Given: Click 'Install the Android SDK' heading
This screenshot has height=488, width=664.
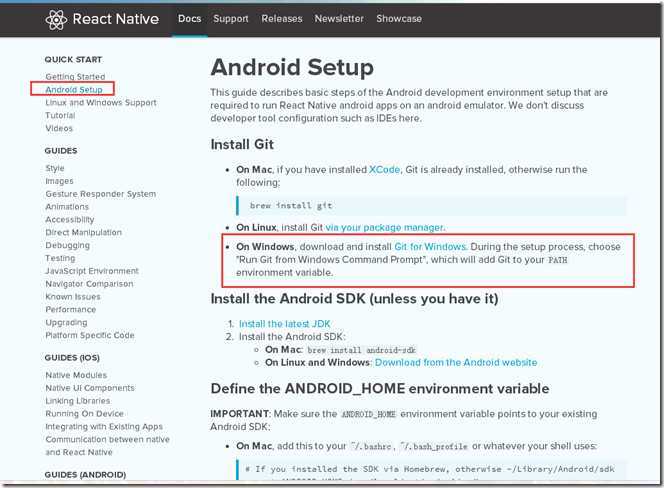Looking at the screenshot, I should point(354,299).
